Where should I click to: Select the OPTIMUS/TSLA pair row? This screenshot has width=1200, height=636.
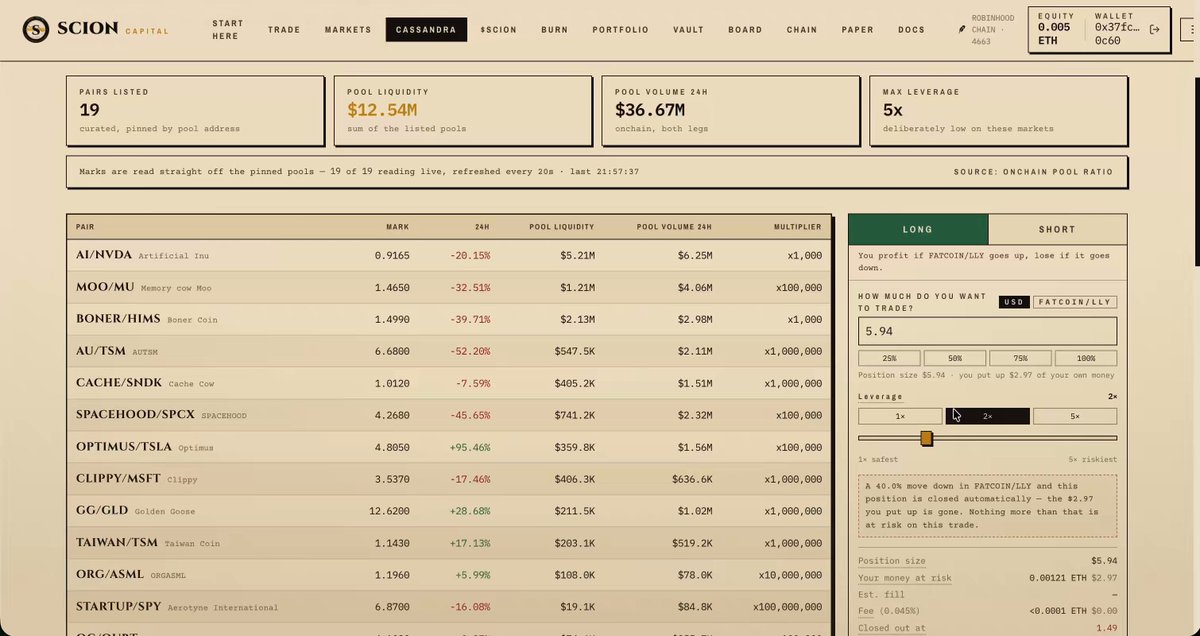[449, 447]
